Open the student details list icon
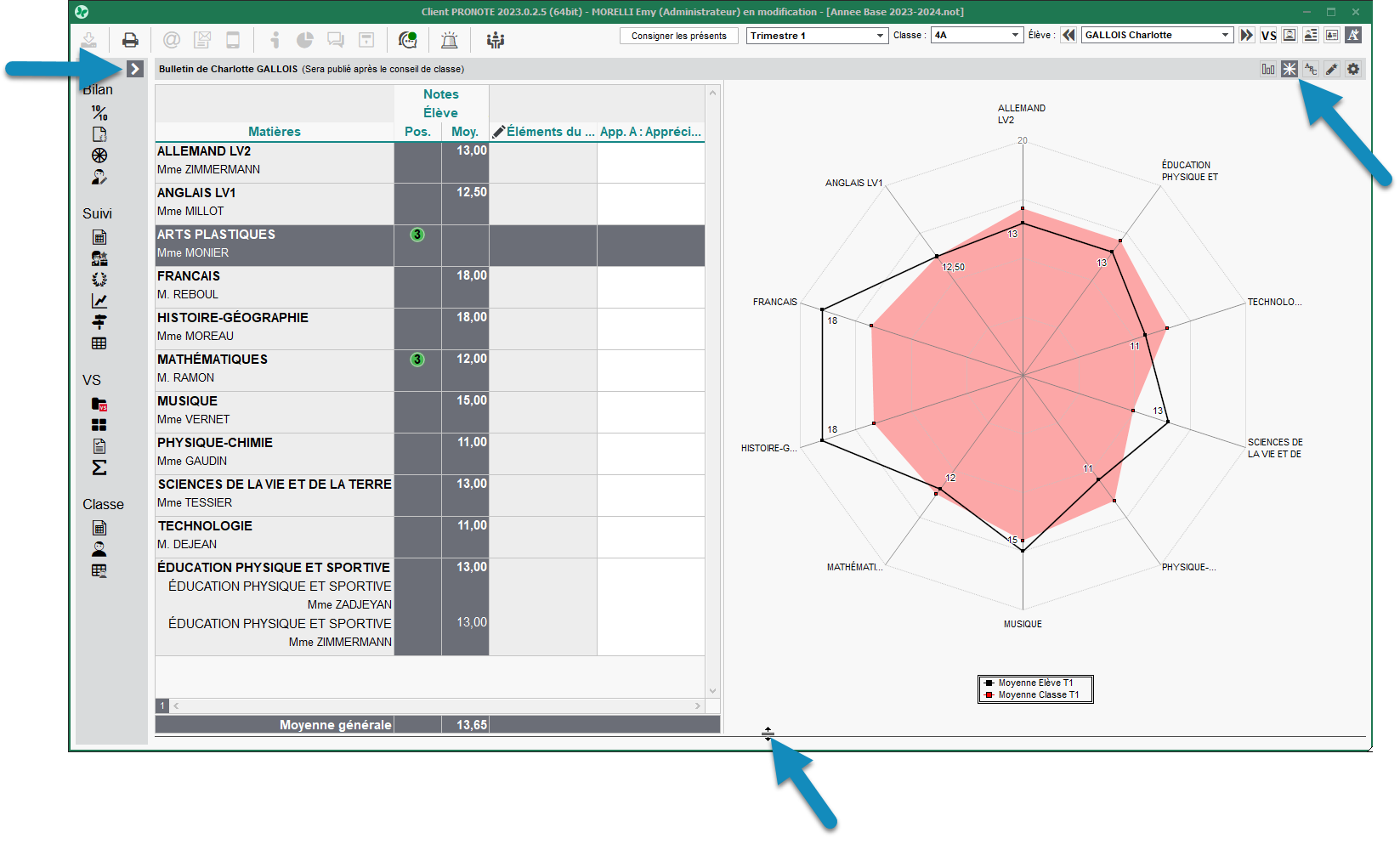This screenshot has height=850, width=1400. click(x=1311, y=35)
